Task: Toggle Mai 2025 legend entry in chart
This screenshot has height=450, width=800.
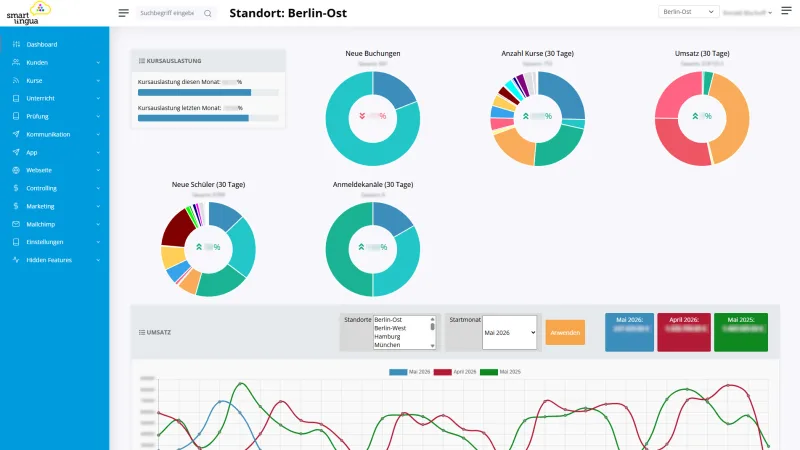Action: coord(500,372)
